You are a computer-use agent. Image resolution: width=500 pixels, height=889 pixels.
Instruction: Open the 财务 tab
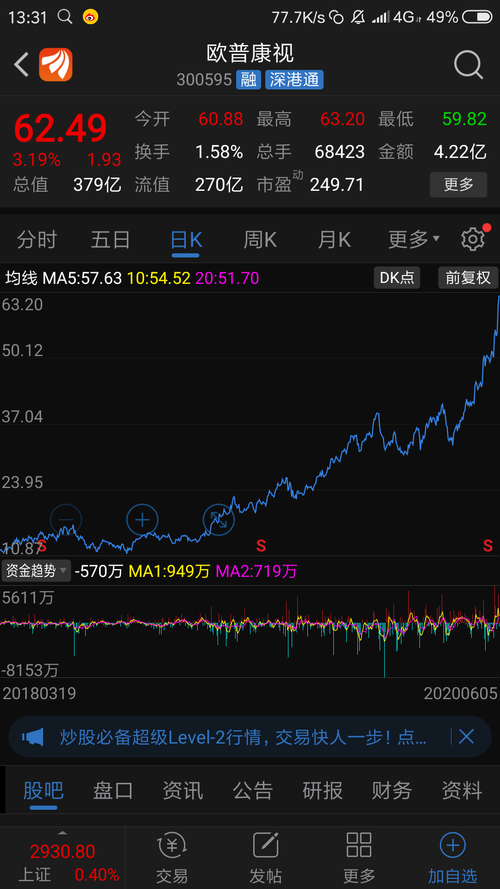point(392,790)
